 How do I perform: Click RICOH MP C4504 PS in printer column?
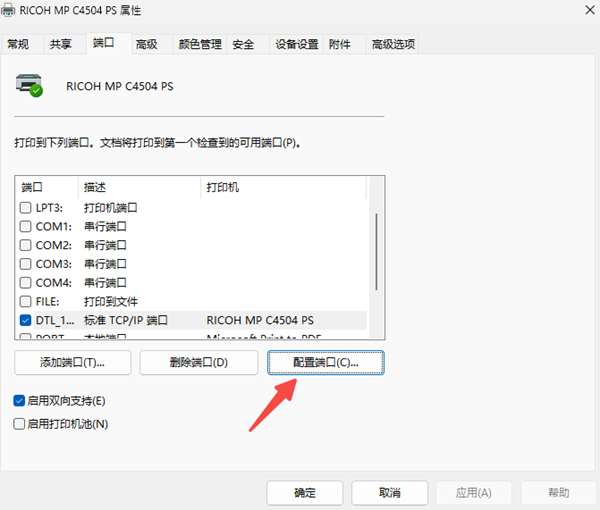[260, 320]
